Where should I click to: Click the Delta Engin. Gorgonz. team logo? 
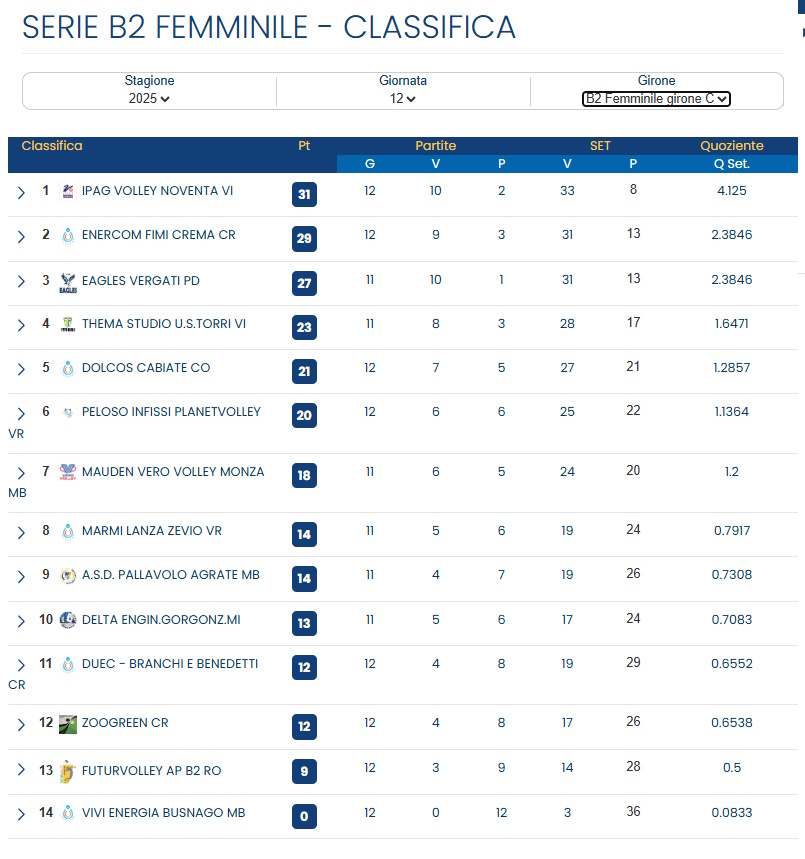pos(68,620)
